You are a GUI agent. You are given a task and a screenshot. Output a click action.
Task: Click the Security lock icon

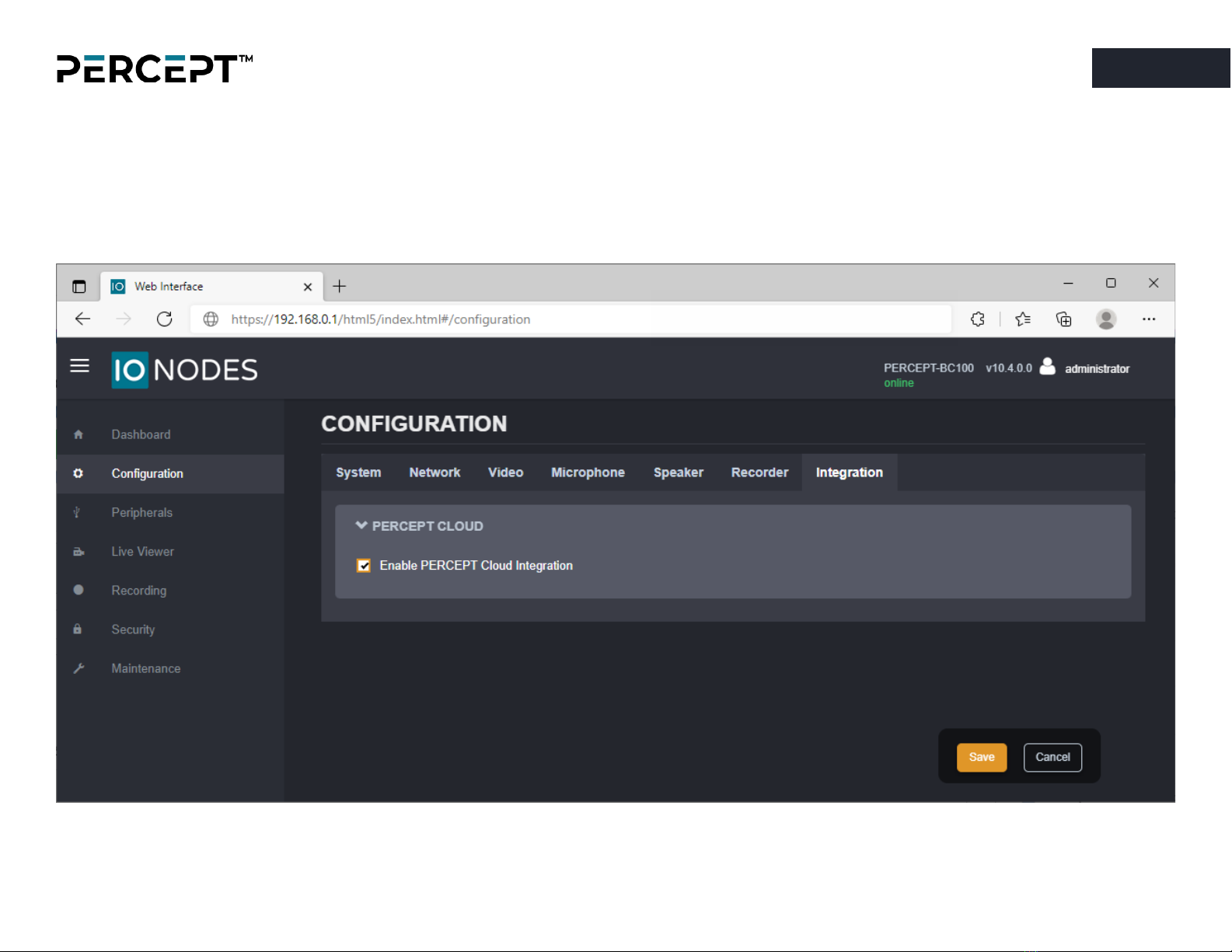click(78, 629)
